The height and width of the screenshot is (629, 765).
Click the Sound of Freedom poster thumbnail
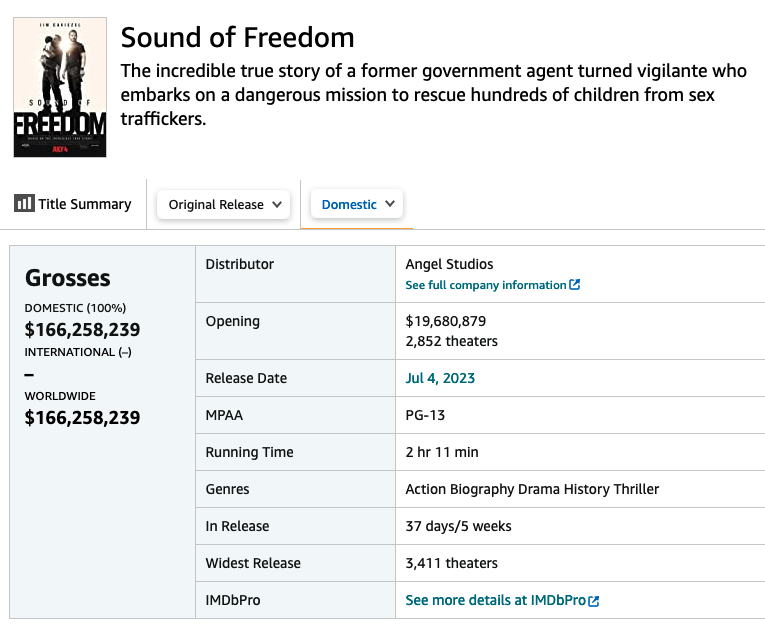point(60,88)
